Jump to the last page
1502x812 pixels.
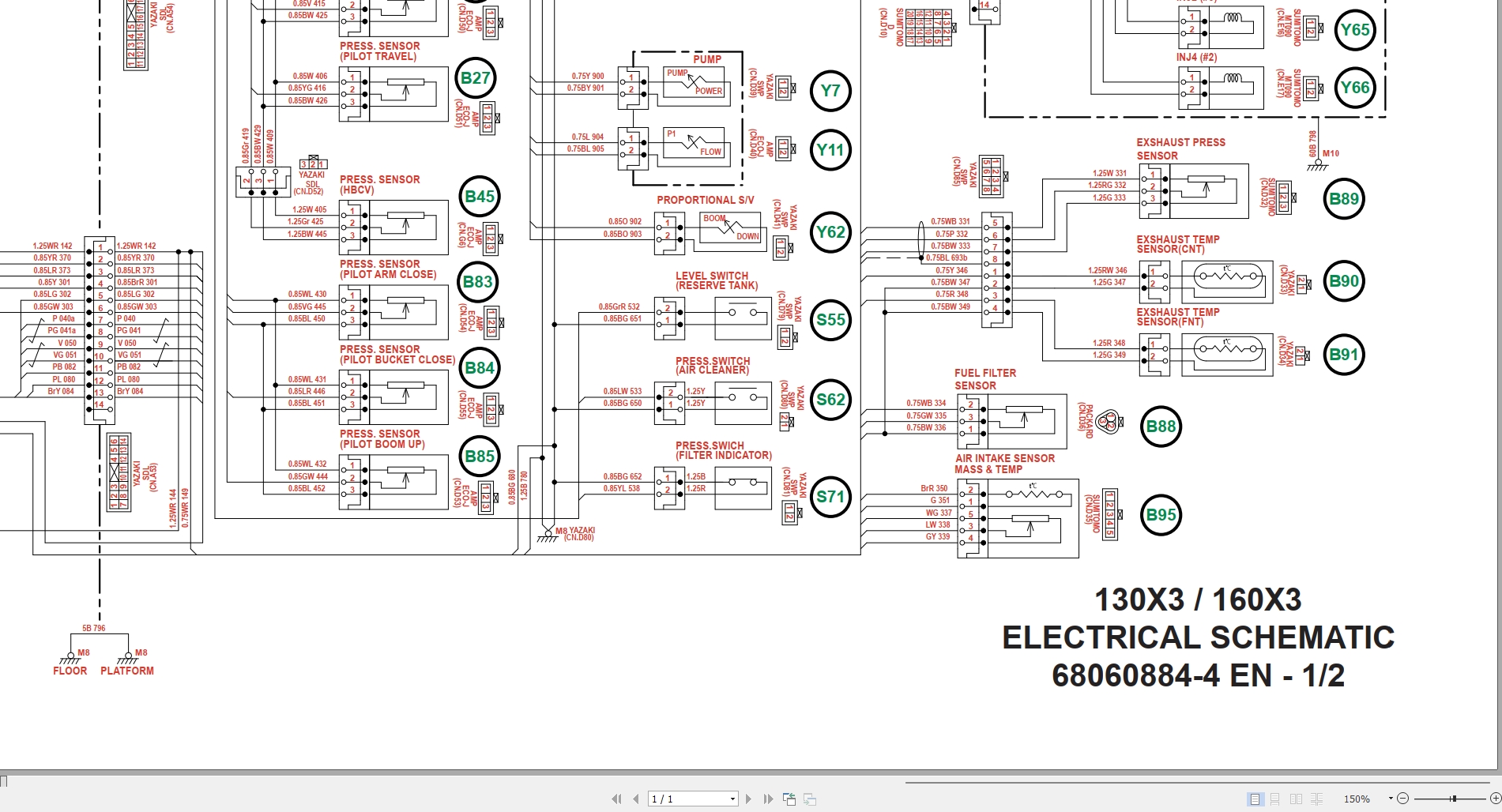coord(767,799)
